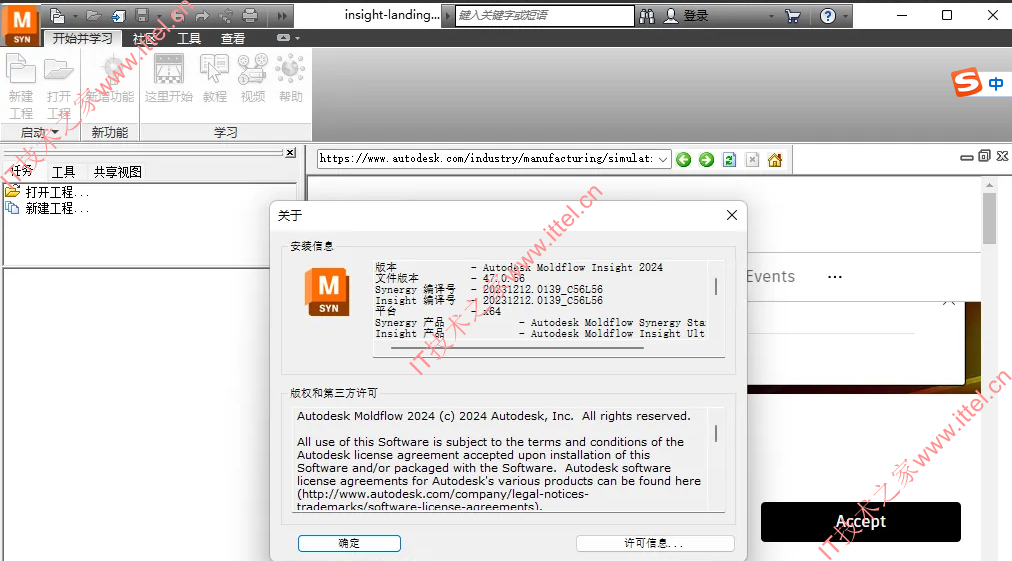The image size is (1012, 561).
Task: Select the 社区 ribbon tab
Action: click(145, 39)
